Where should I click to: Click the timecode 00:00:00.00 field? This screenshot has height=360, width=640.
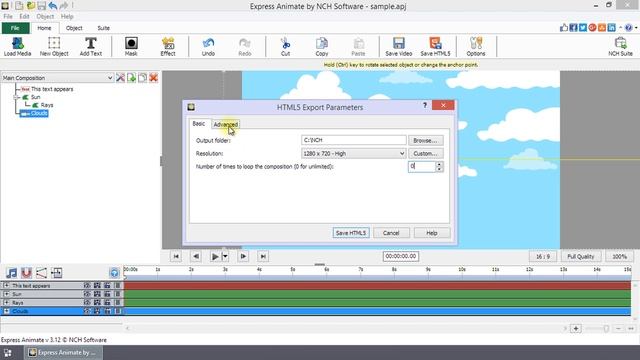point(400,256)
